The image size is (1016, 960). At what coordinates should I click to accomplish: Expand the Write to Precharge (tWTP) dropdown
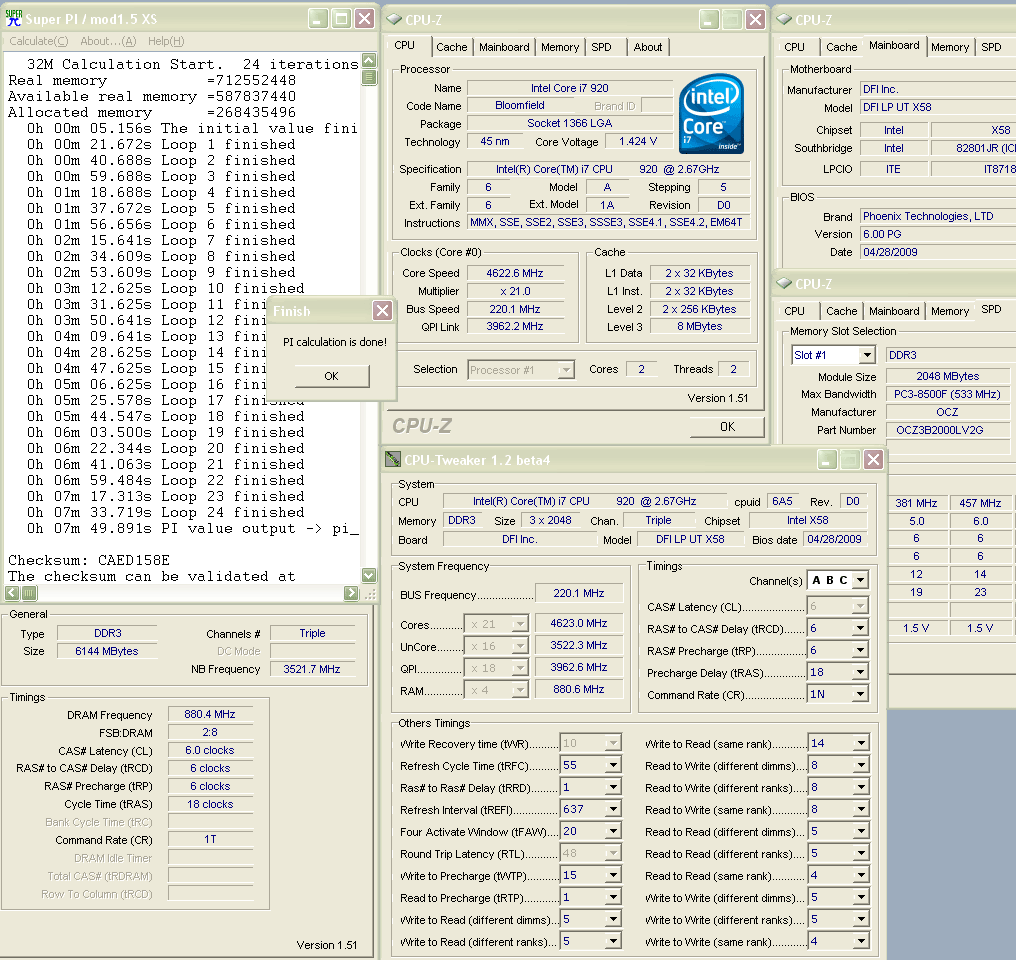tap(612, 876)
